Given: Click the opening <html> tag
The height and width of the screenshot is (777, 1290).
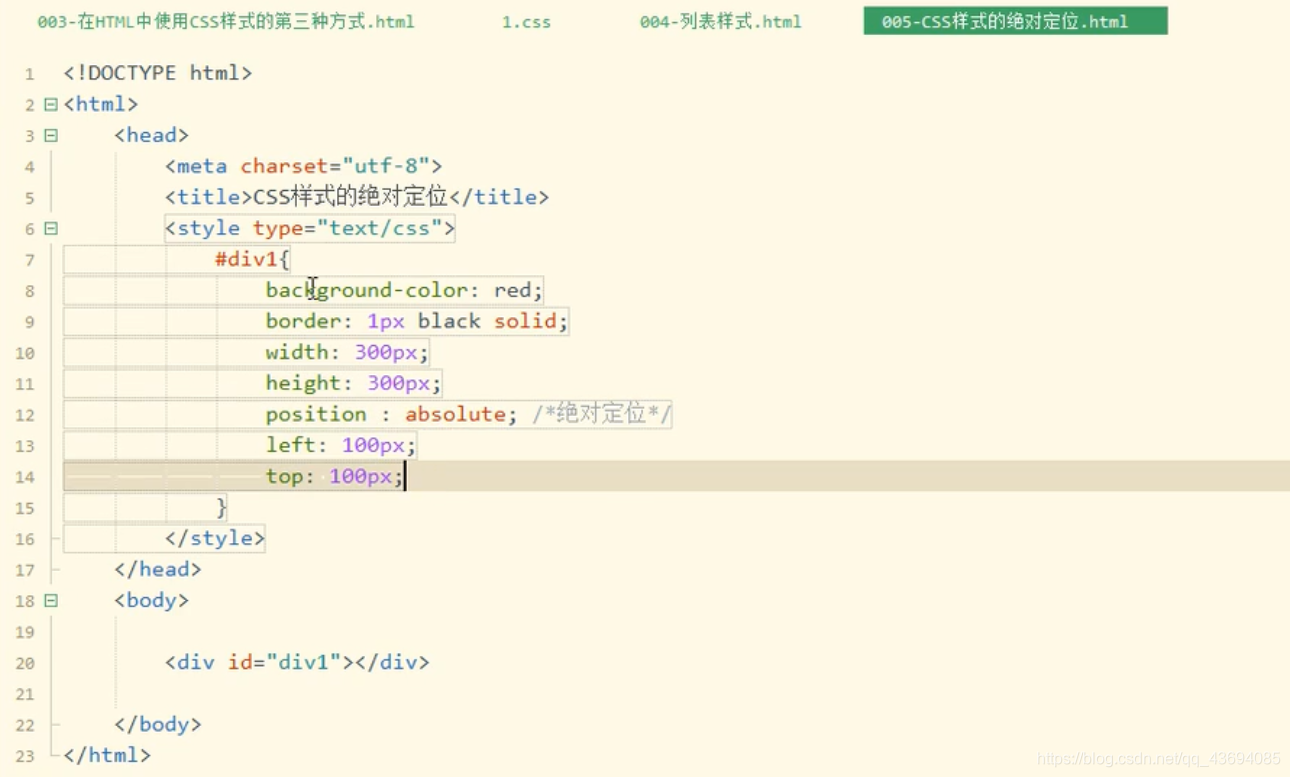Looking at the screenshot, I should click(x=101, y=104).
